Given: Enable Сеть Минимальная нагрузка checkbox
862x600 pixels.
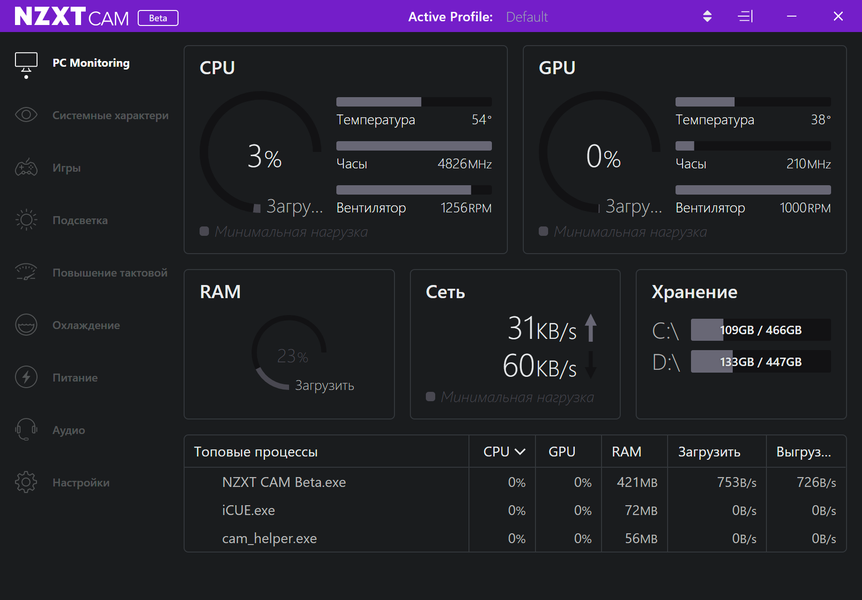Looking at the screenshot, I should click(431, 397).
